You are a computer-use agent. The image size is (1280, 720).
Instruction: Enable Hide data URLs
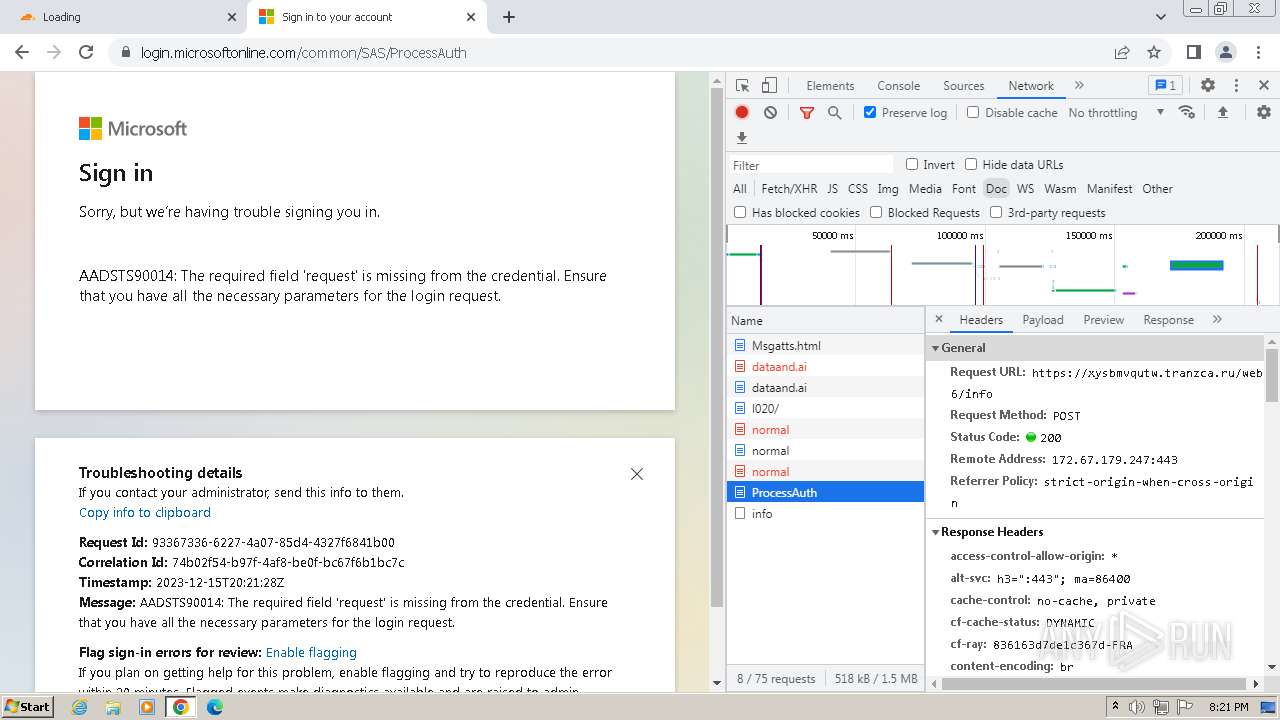971,164
